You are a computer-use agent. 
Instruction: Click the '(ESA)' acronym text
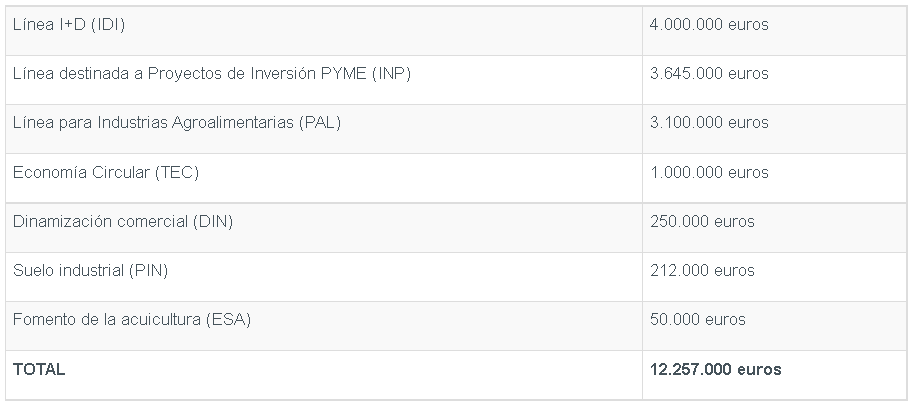click(x=228, y=320)
